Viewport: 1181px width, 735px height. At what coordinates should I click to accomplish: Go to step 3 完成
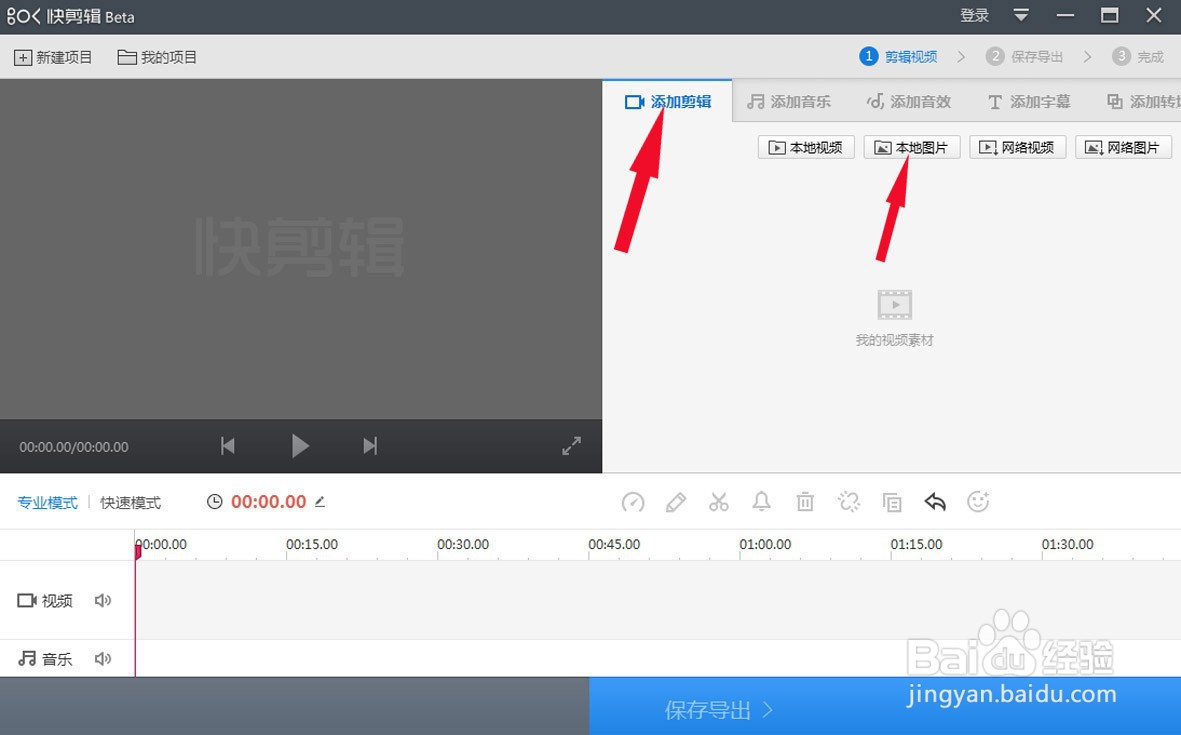point(1138,56)
